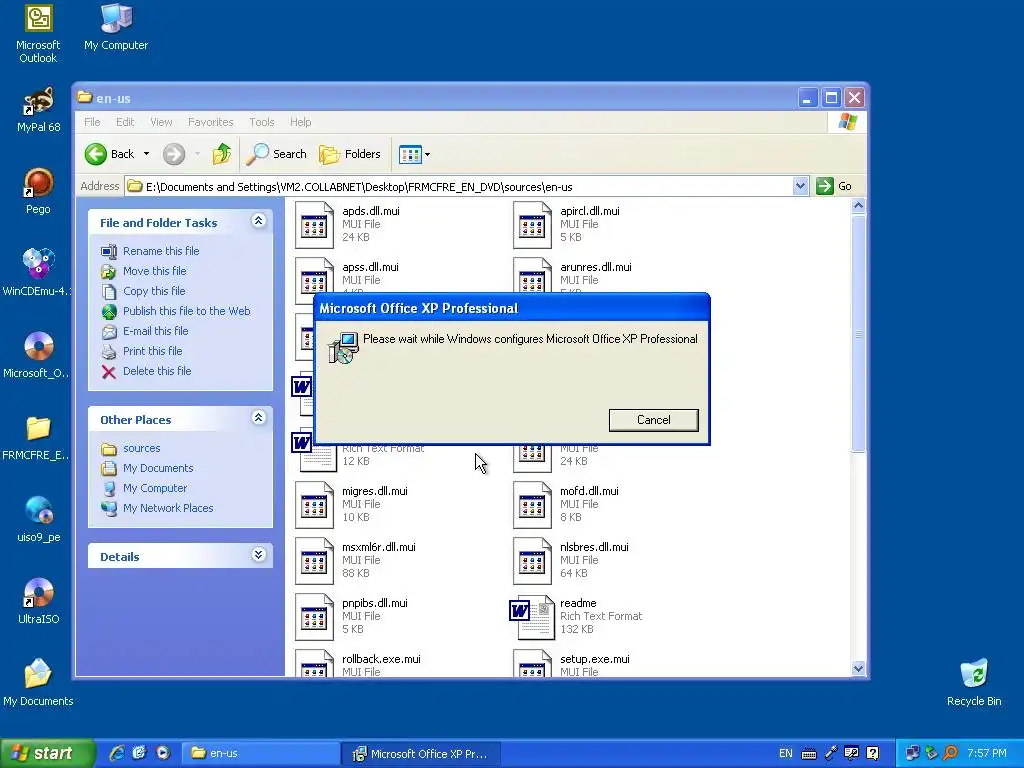
Task: Click the EN language indicator
Action: [x=786, y=754]
